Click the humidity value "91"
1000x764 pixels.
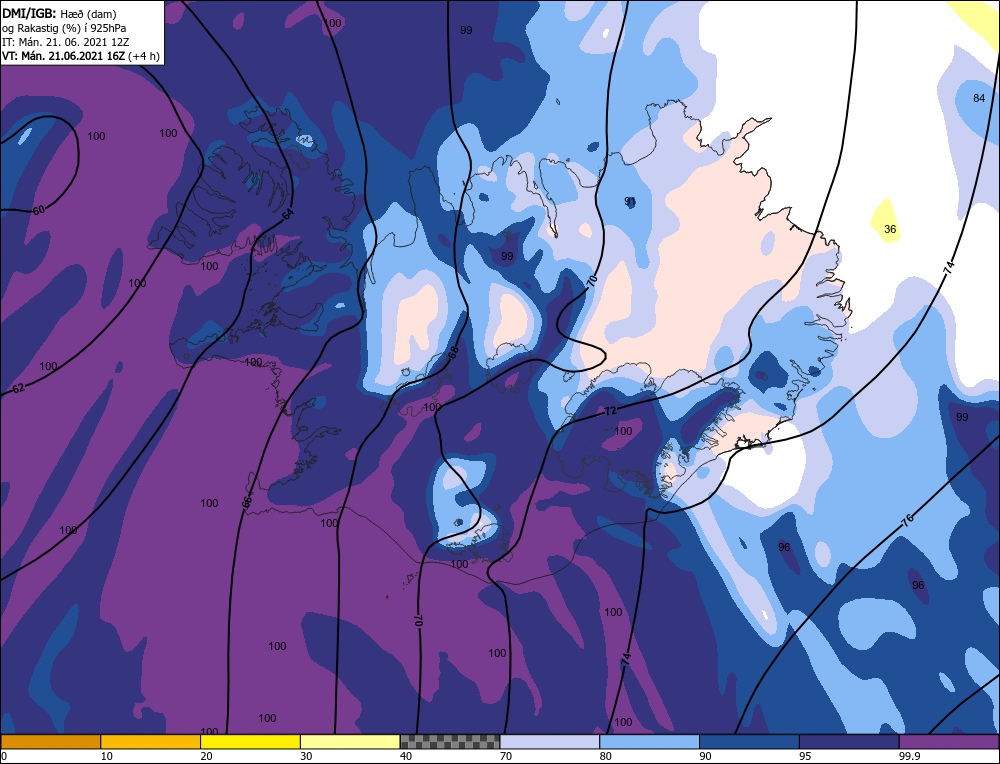(630, 202)
